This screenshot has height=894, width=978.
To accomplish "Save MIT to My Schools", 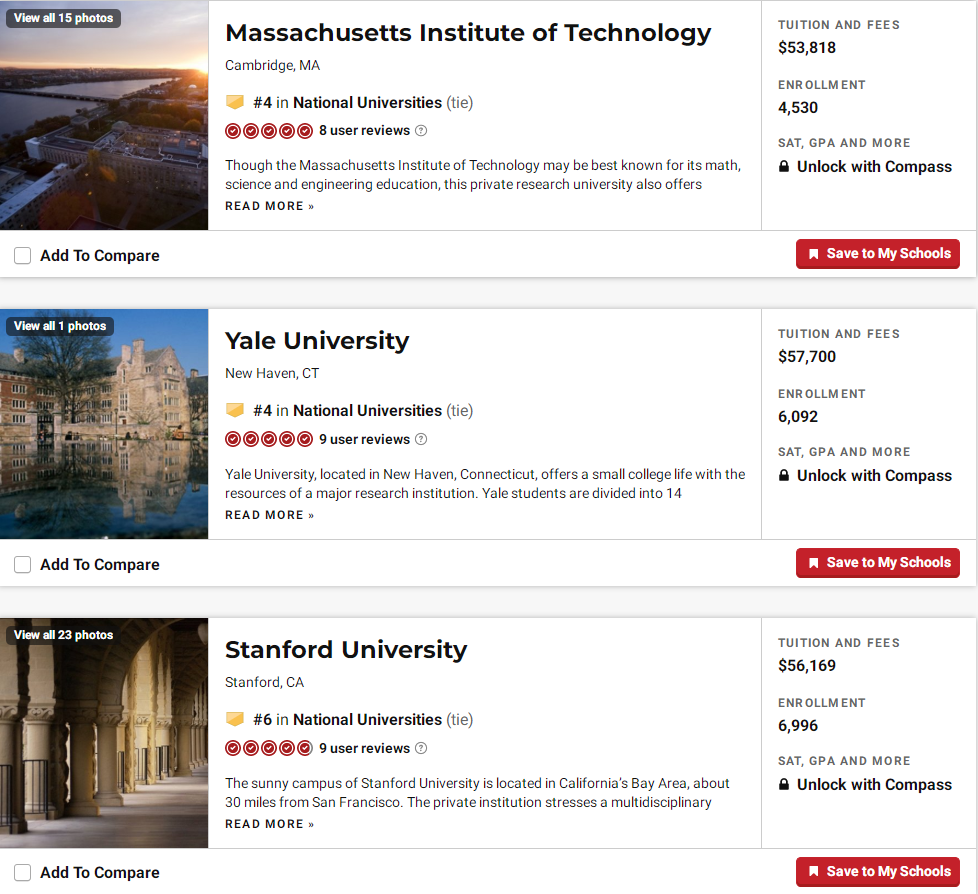I will 878,254.
